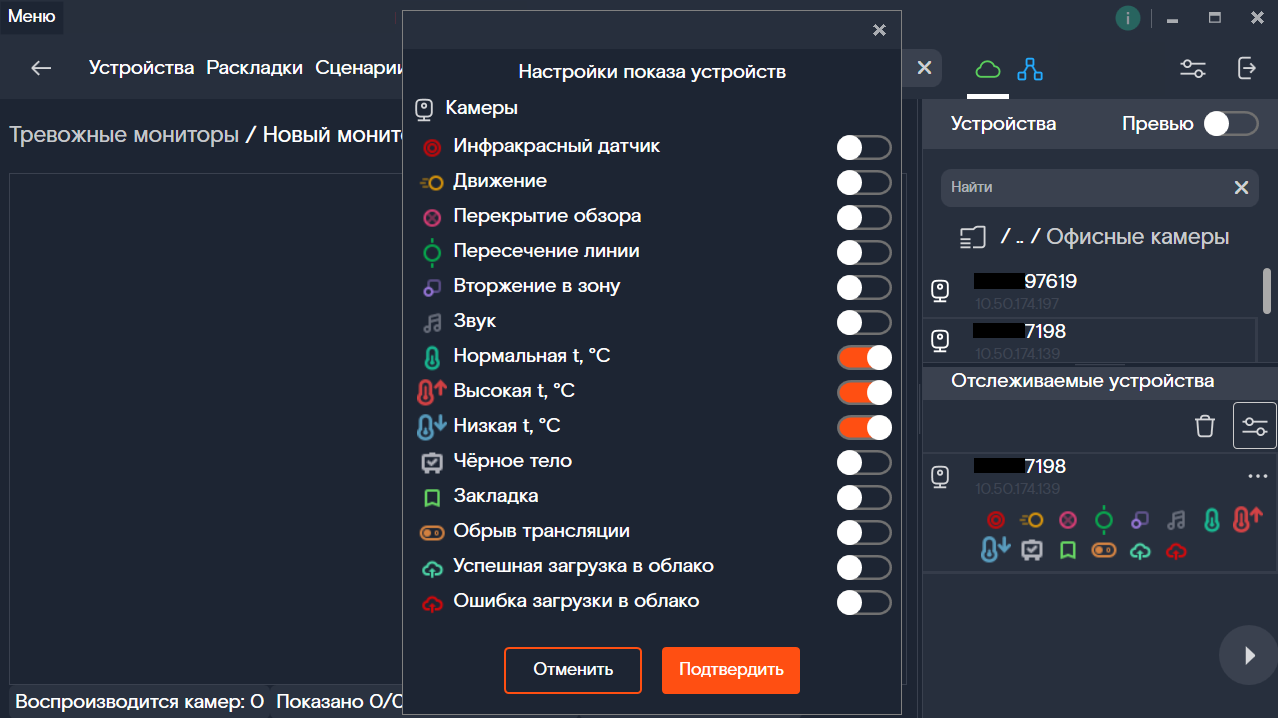Enable the Чёрное тело switch
Viewport: 1278px width, 718px height.
(864, 463)
